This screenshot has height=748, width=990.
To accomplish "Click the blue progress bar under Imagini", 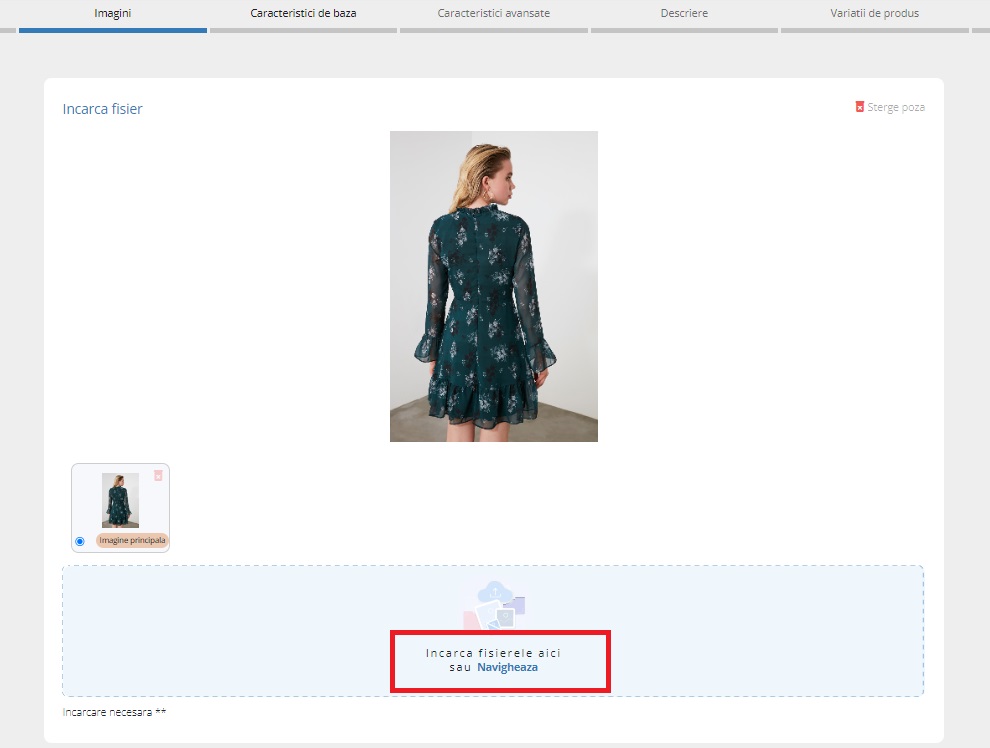I will coord(112,30).
